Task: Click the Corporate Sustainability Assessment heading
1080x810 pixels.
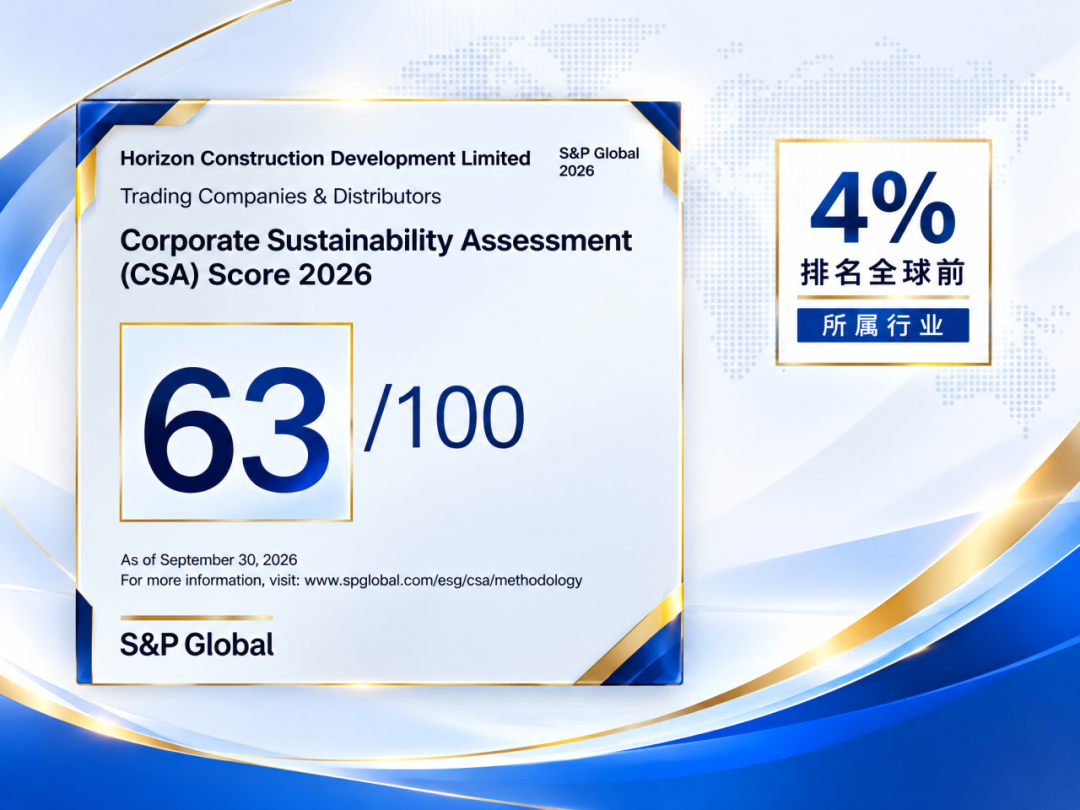Action: 376,240
